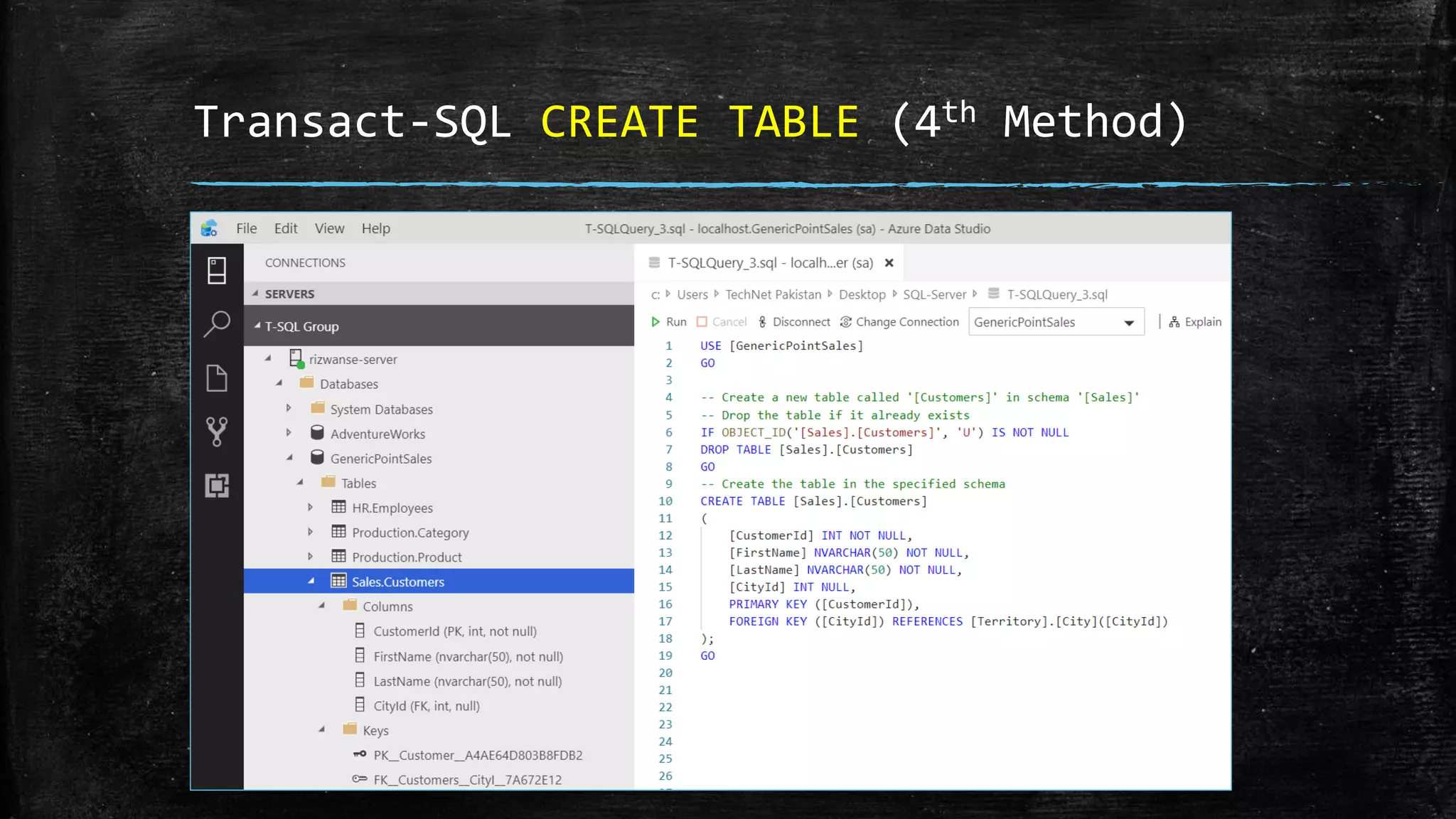Click the Sales.Customers table icon

click(x=339, y=581)
